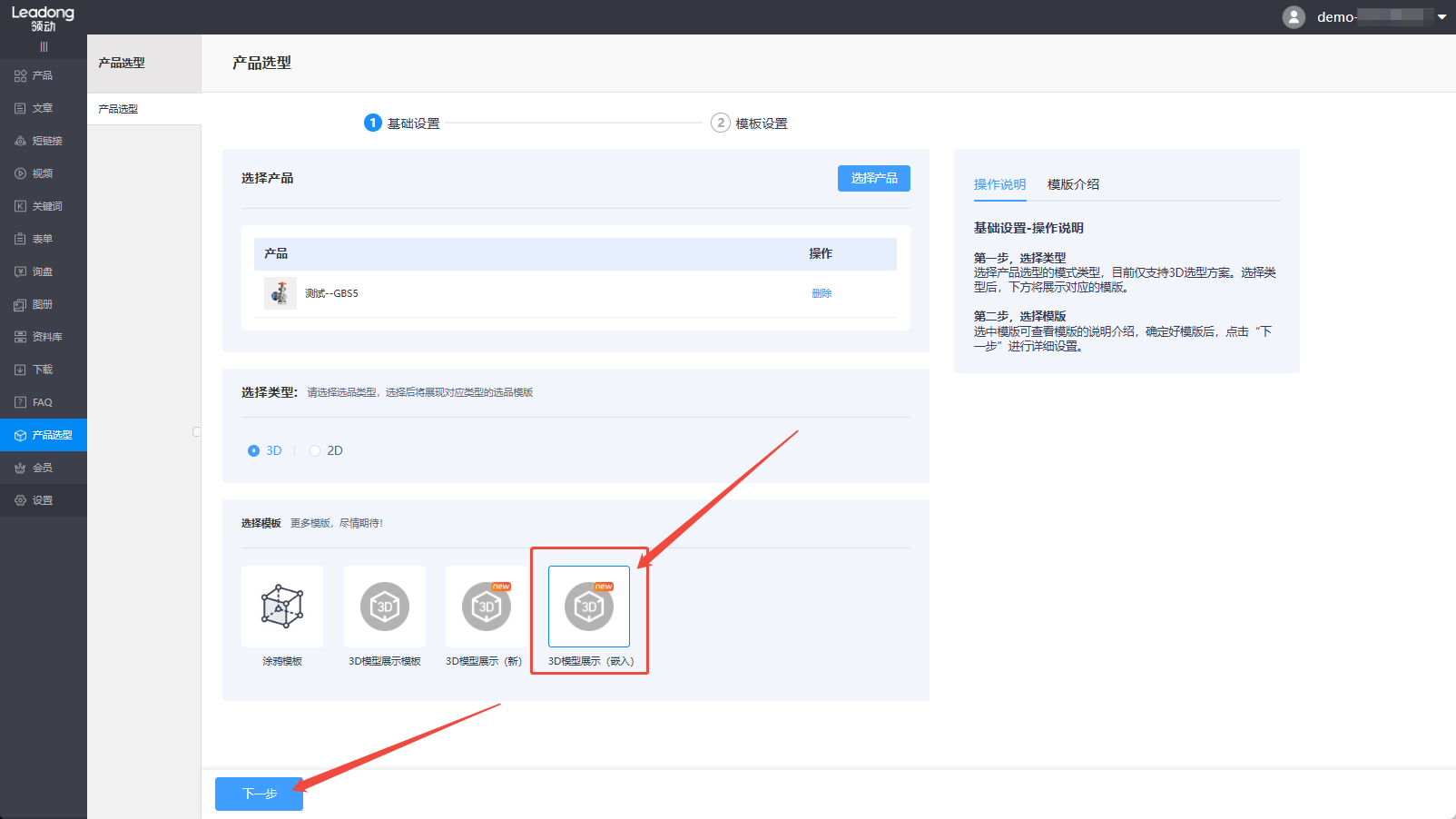
Task: Select the 3D type radio button
Action: coord(253,450)
